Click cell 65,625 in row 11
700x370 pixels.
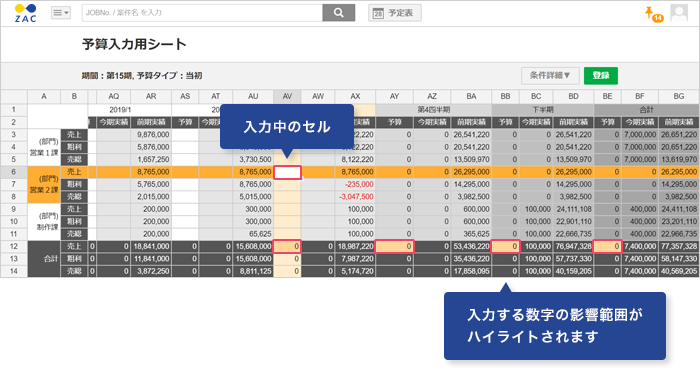tap(253, 234)
